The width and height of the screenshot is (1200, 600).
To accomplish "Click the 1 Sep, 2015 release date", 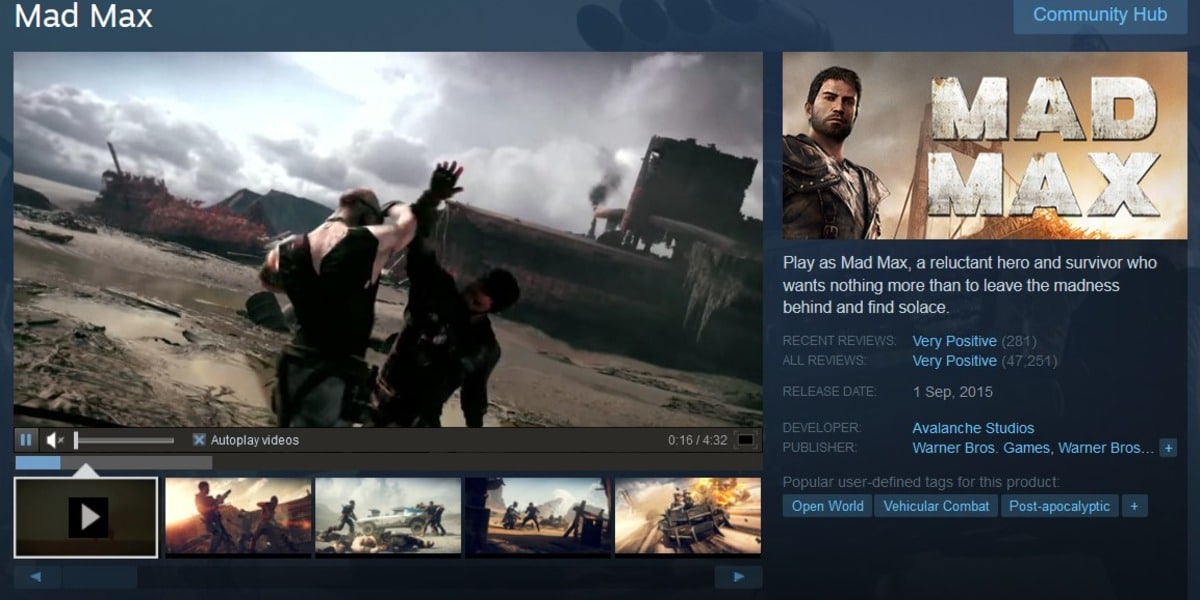I will 953,391.
